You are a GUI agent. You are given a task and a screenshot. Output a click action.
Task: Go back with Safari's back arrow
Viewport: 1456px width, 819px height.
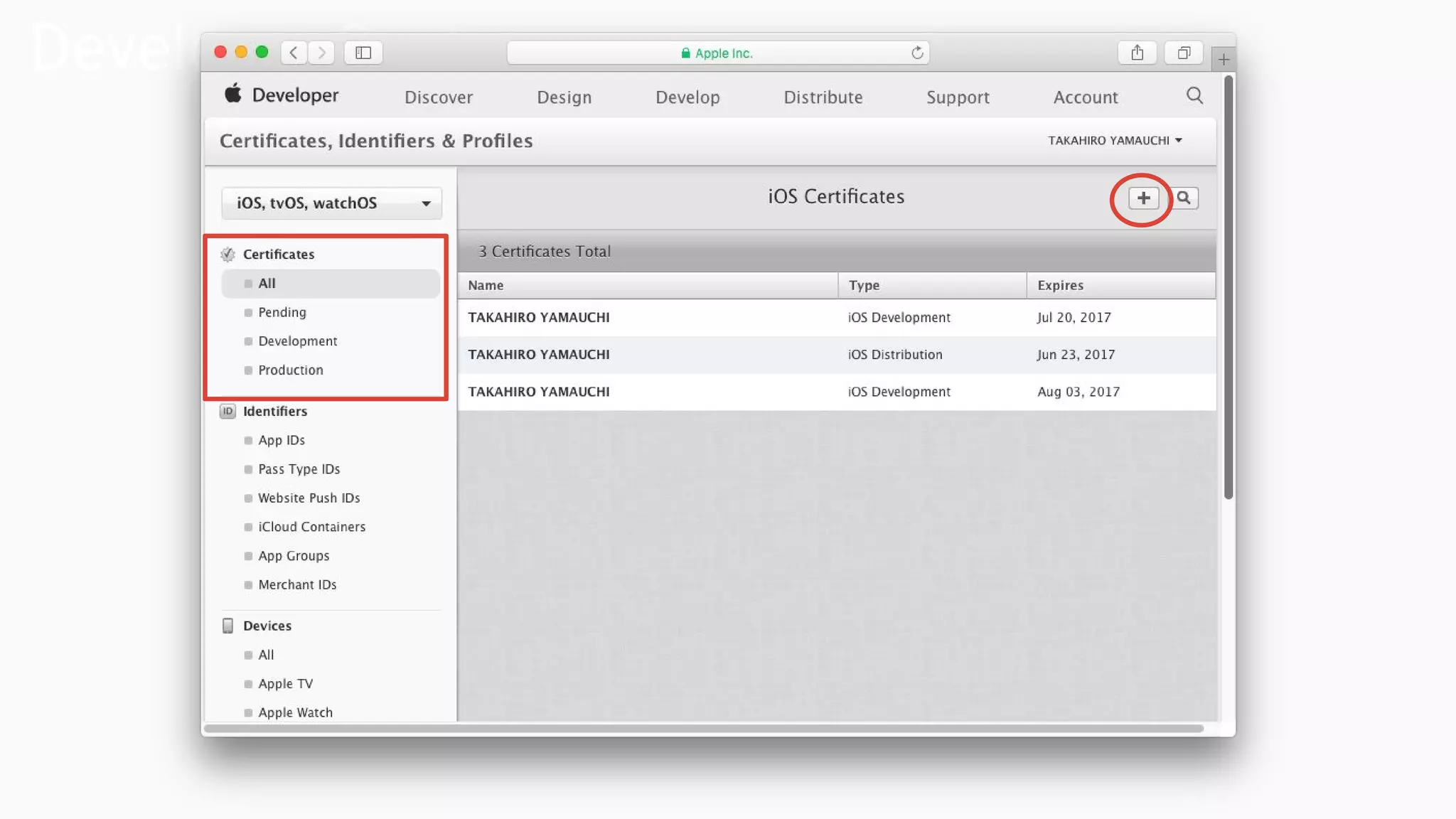click(x=294, y=53)
